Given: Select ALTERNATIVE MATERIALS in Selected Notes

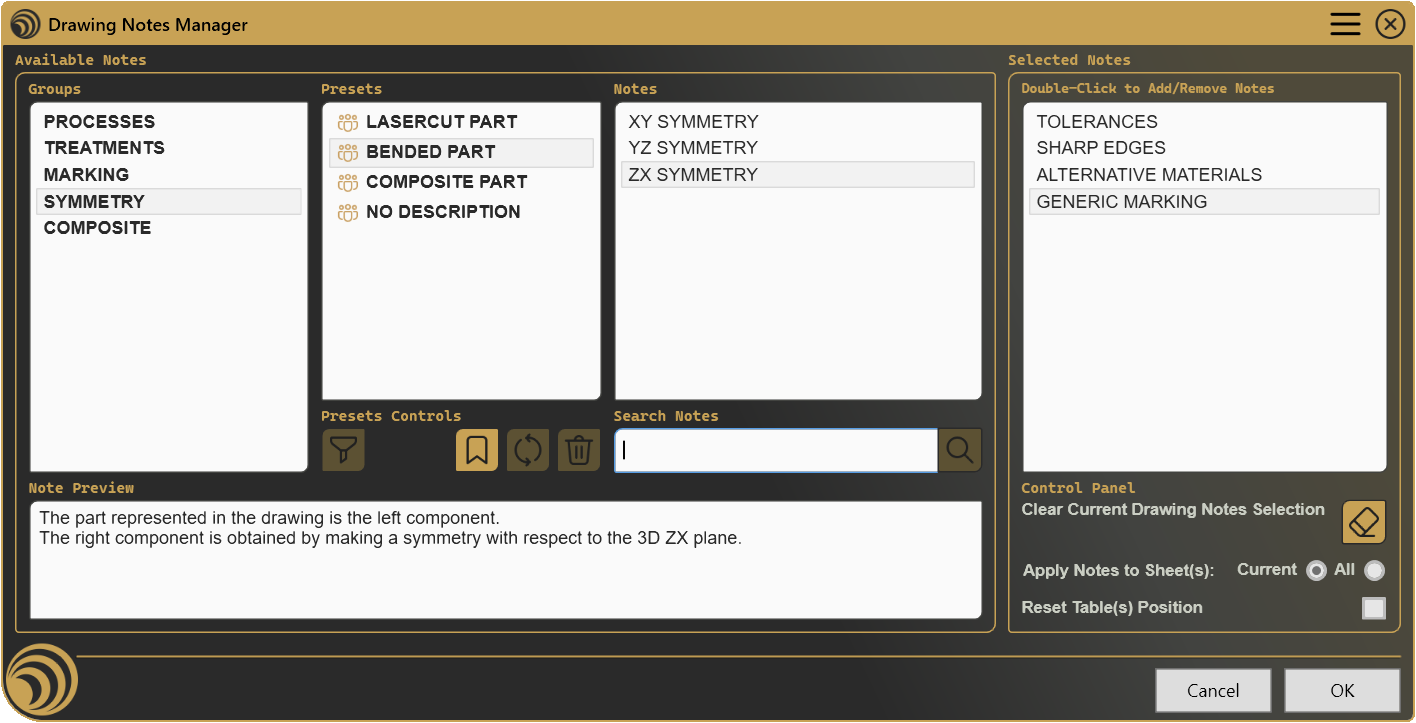Looking at the screenshot, I should tap(1204, 175).
